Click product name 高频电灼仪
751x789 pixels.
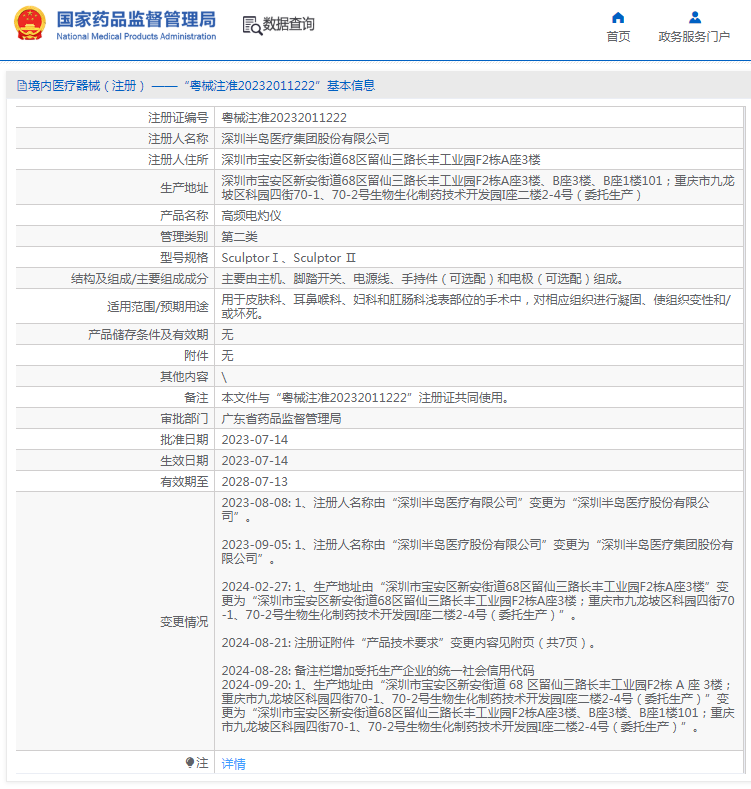click(x=251, y=216)
